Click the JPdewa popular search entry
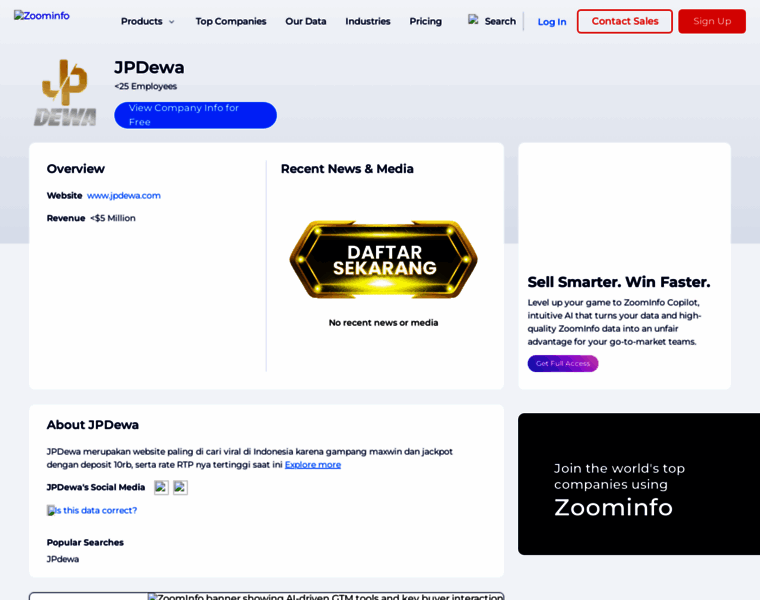The width and height of the screenshot is (760, 600). (63, 559)
